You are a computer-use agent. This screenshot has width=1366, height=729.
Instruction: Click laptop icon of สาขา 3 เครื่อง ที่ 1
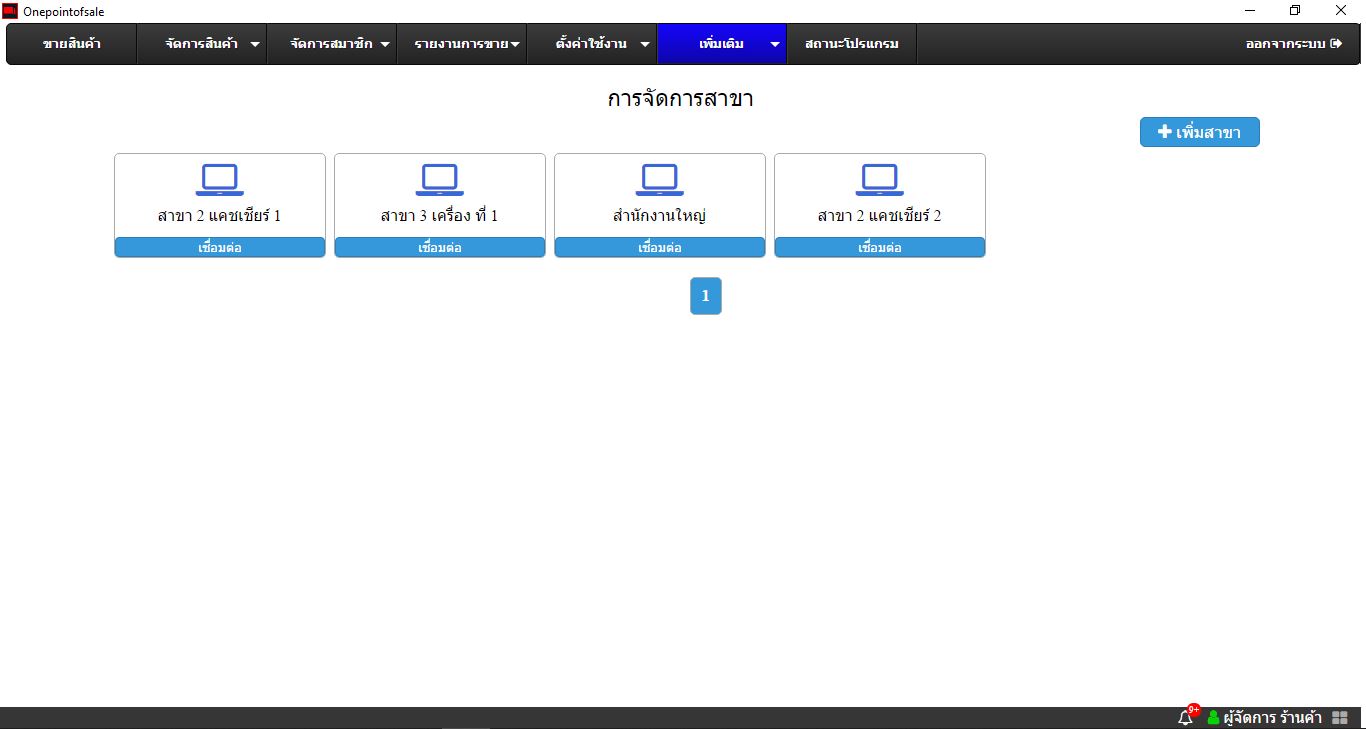[x=440, y=180]
